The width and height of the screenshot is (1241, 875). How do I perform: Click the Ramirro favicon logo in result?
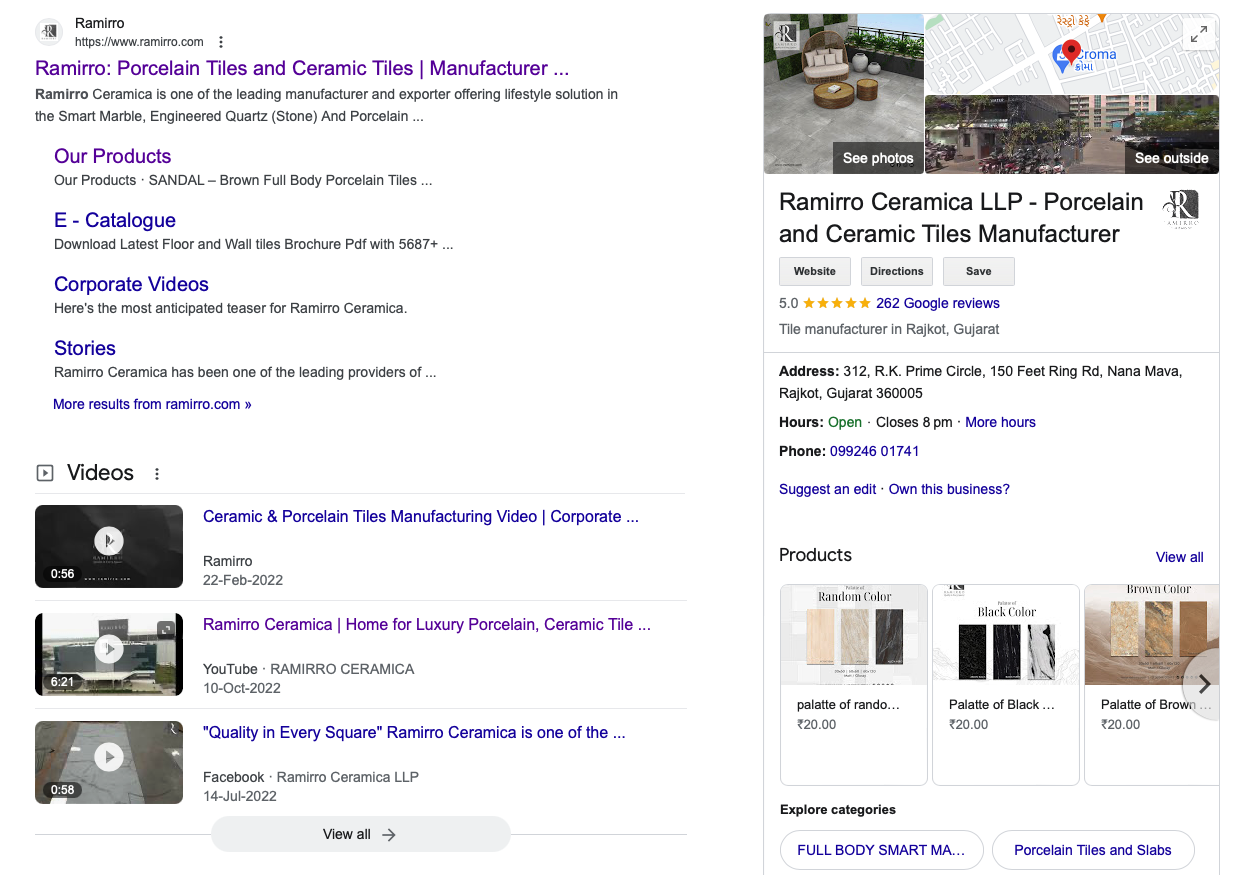[50, 32]
